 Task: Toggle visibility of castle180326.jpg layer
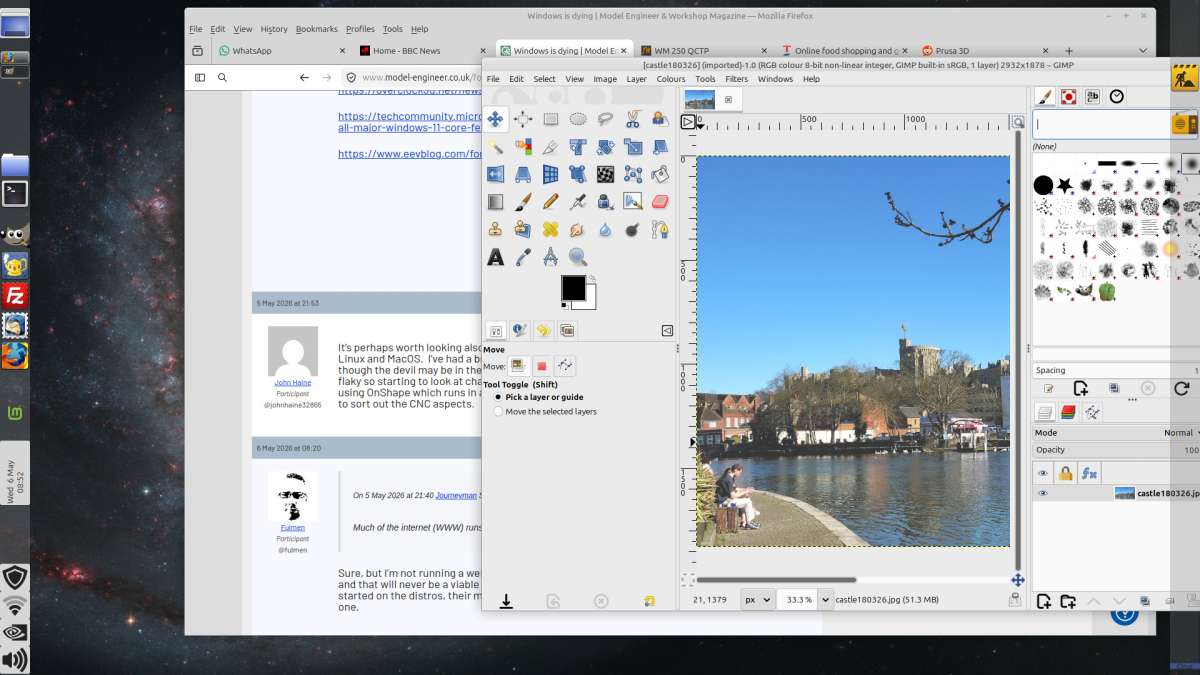pos(1043,493)
